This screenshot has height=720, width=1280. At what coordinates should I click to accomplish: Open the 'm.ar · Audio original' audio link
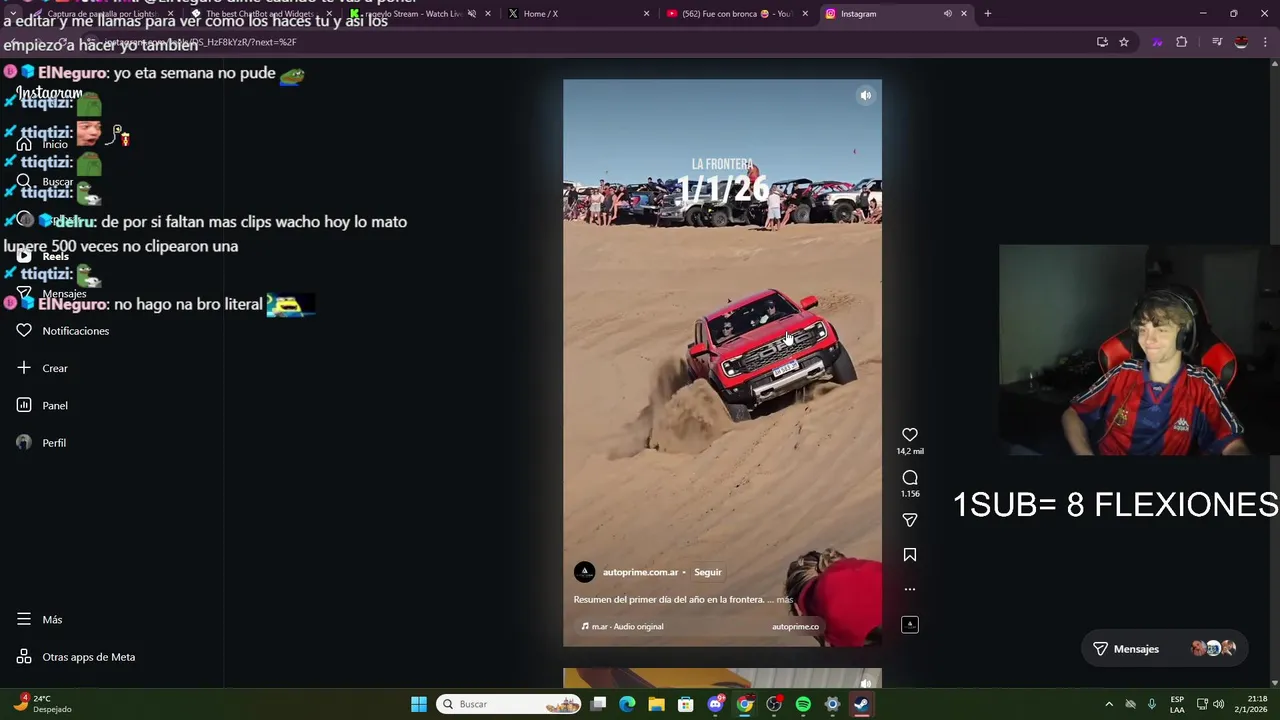pos(622,627)
